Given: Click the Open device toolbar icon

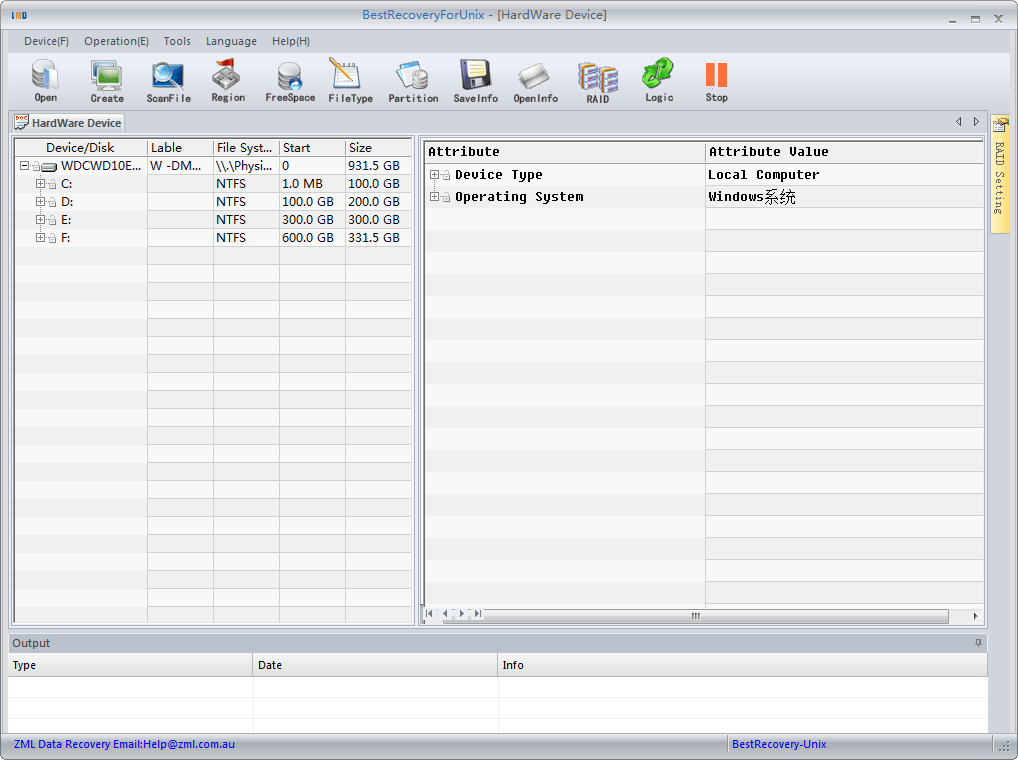Looking at the screenshot, I should tap(46, 77).
